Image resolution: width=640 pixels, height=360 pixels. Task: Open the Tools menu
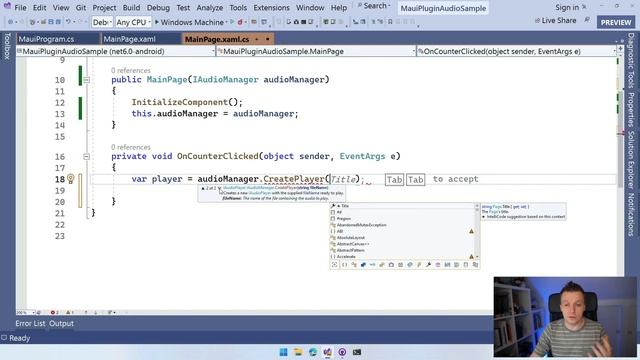coord(238,7)
